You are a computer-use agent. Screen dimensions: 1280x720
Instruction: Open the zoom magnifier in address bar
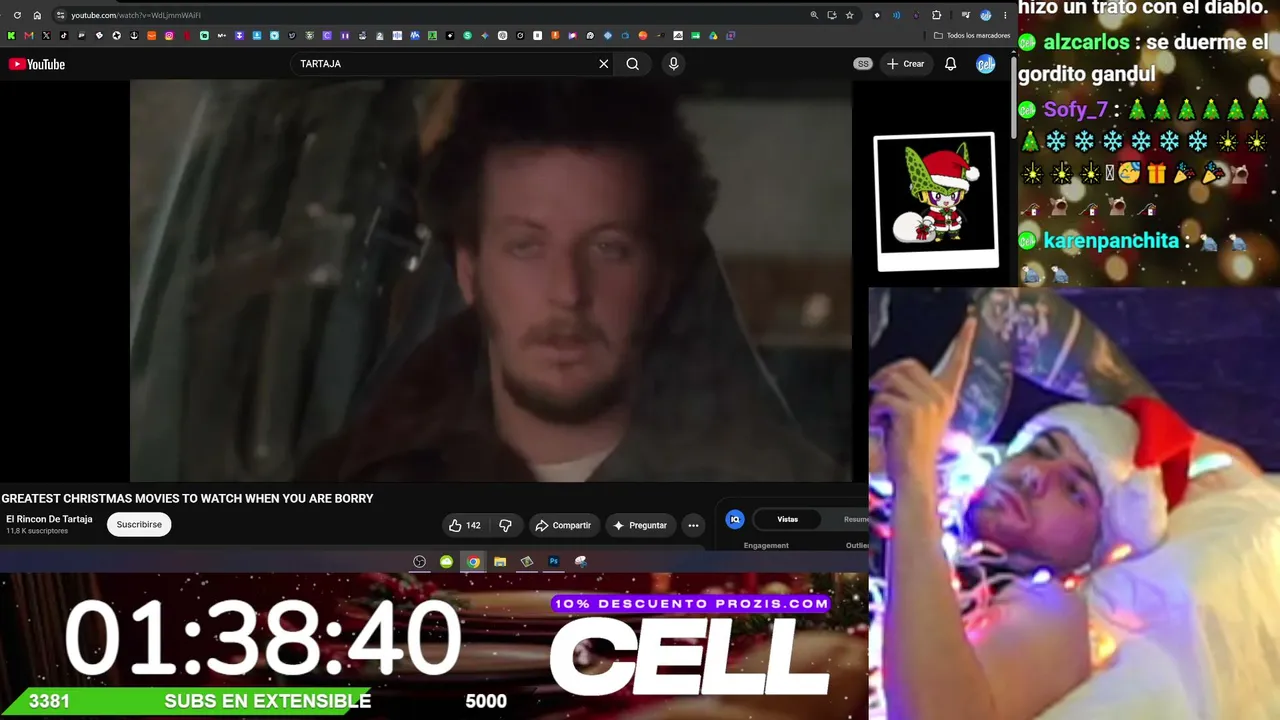point(814,15)
